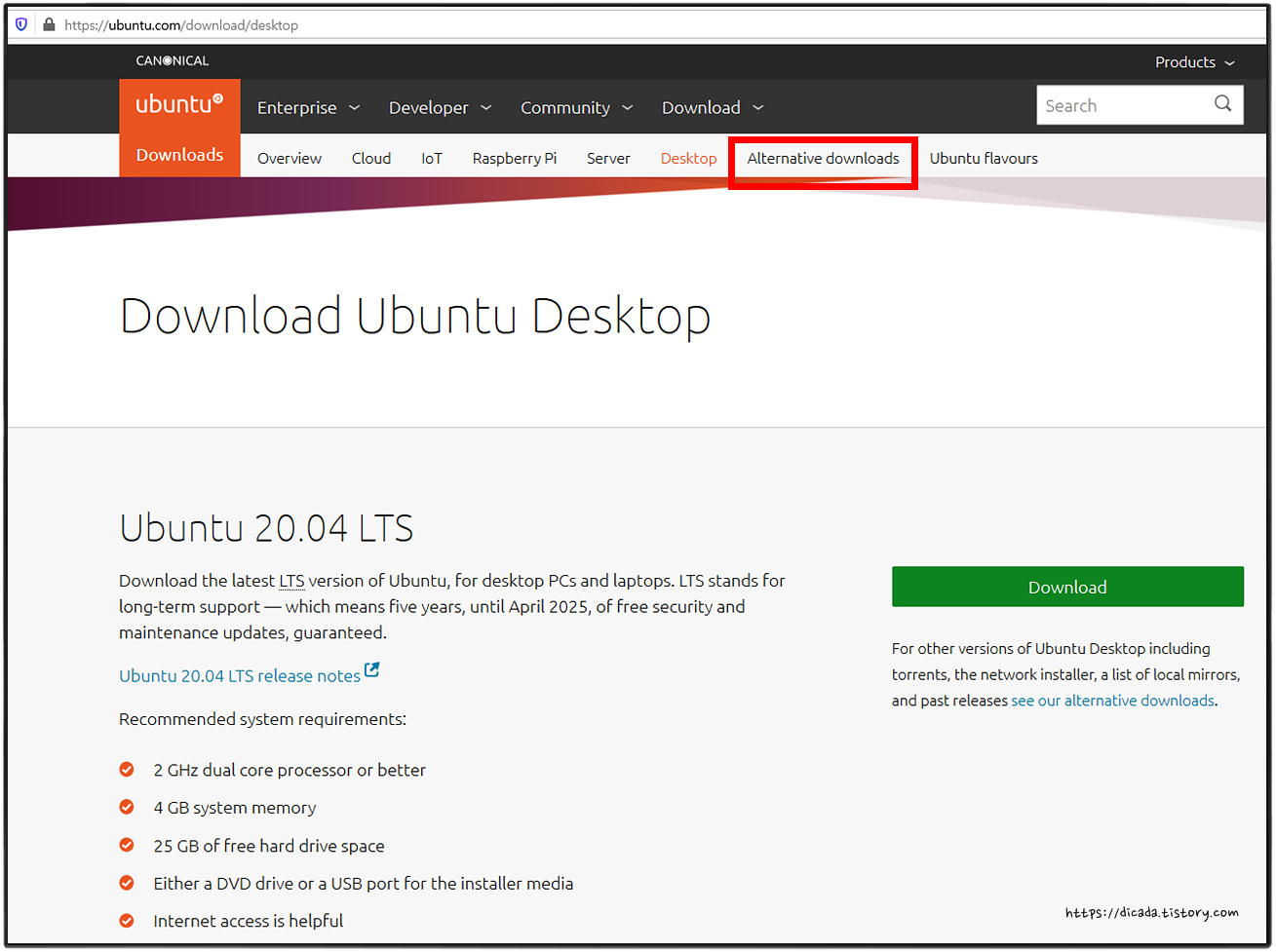Expand the Community menu
The image size is (1276, 952).
click(x=576, y=107)
